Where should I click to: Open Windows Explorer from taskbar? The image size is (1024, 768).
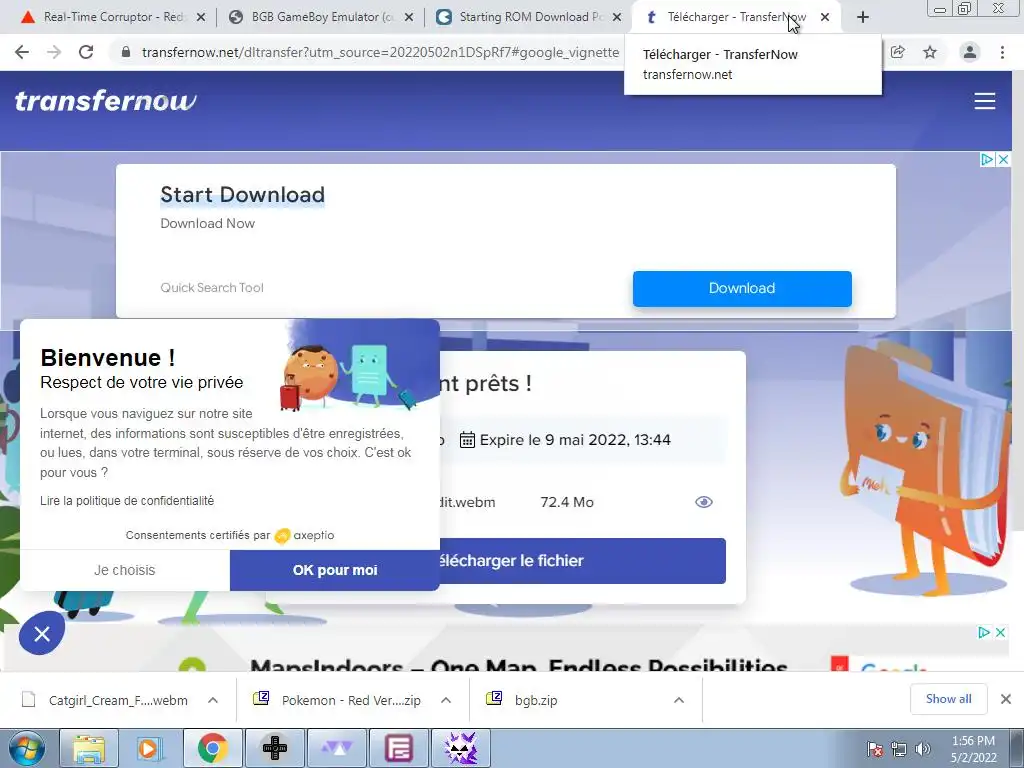tap(89, 748)
